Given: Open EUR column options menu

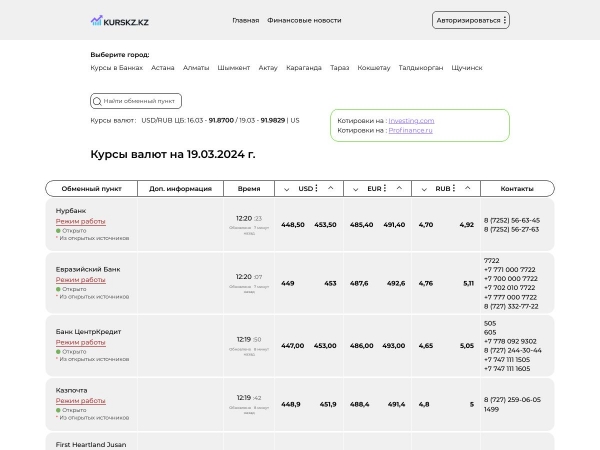Looking at the screenshot, I should tap(386, 188).
